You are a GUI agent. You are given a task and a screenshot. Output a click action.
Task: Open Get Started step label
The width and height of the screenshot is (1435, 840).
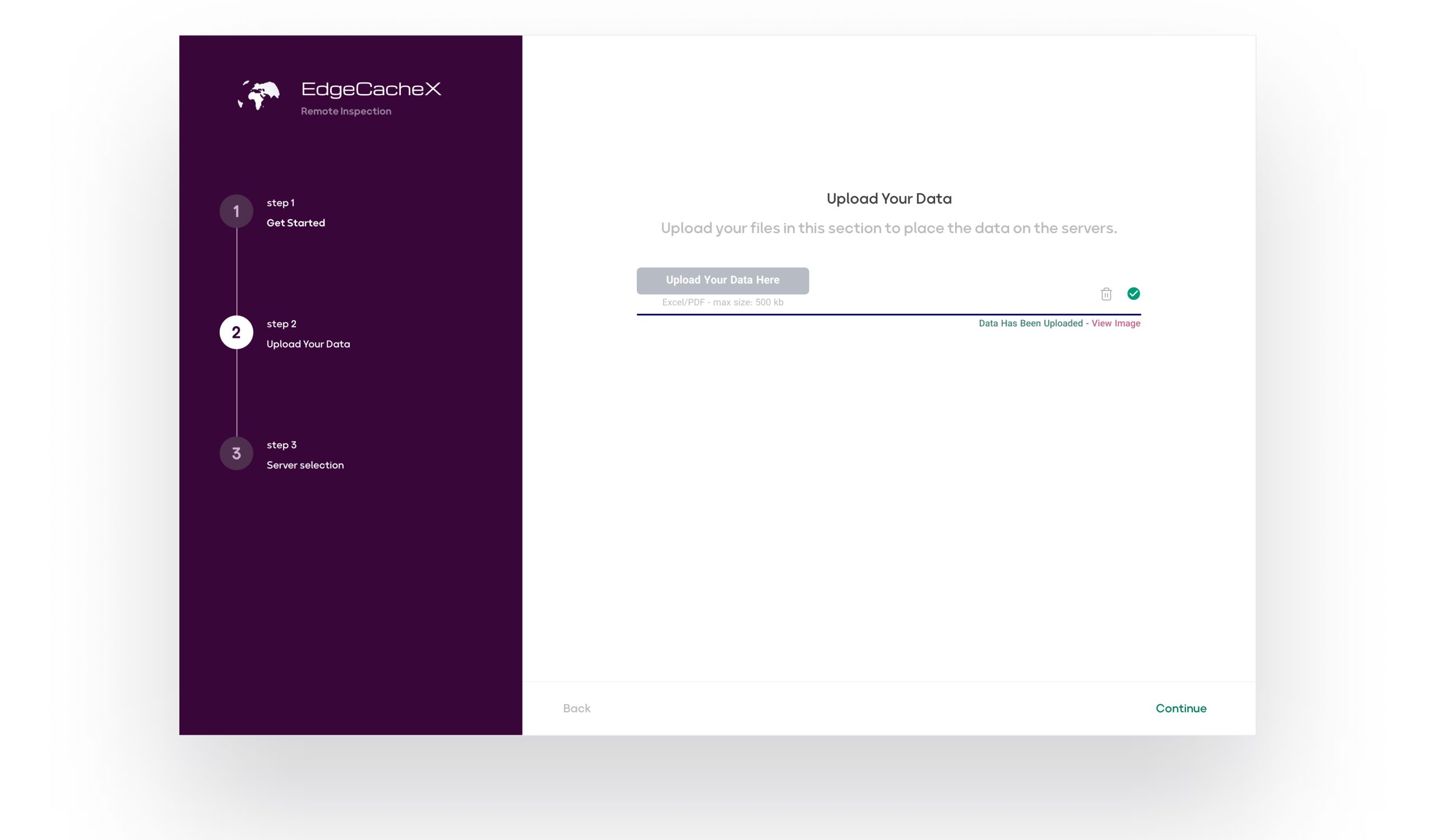[295, 223]
